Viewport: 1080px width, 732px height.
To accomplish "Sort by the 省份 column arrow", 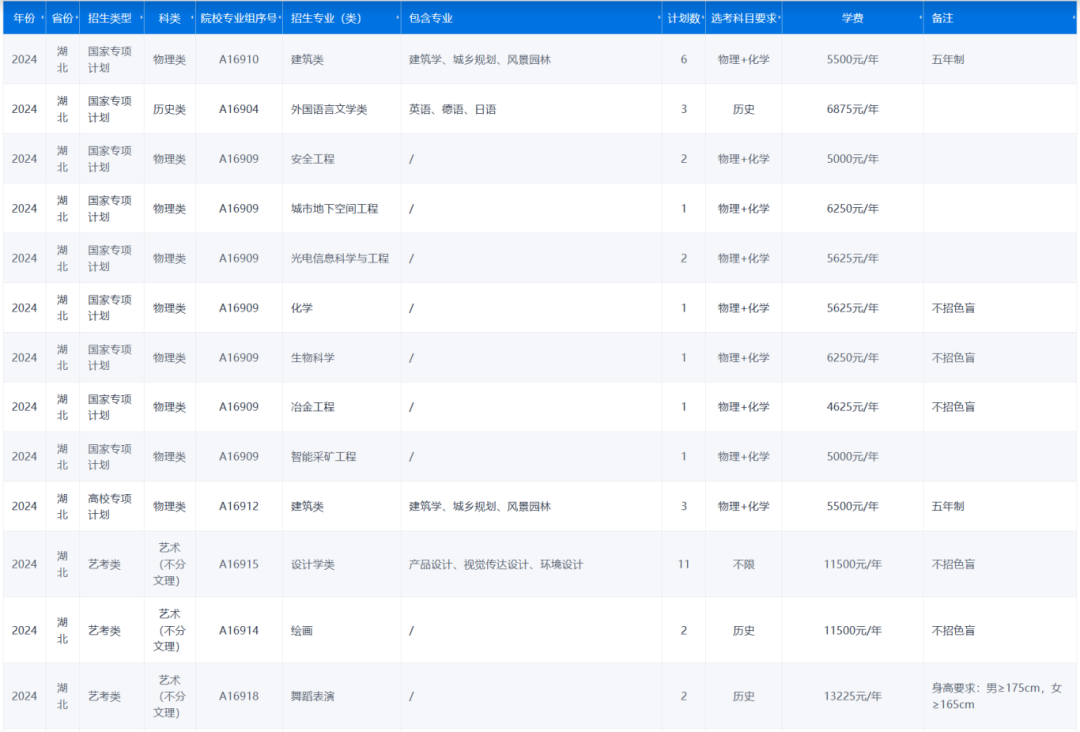I will tap(76, 18).
